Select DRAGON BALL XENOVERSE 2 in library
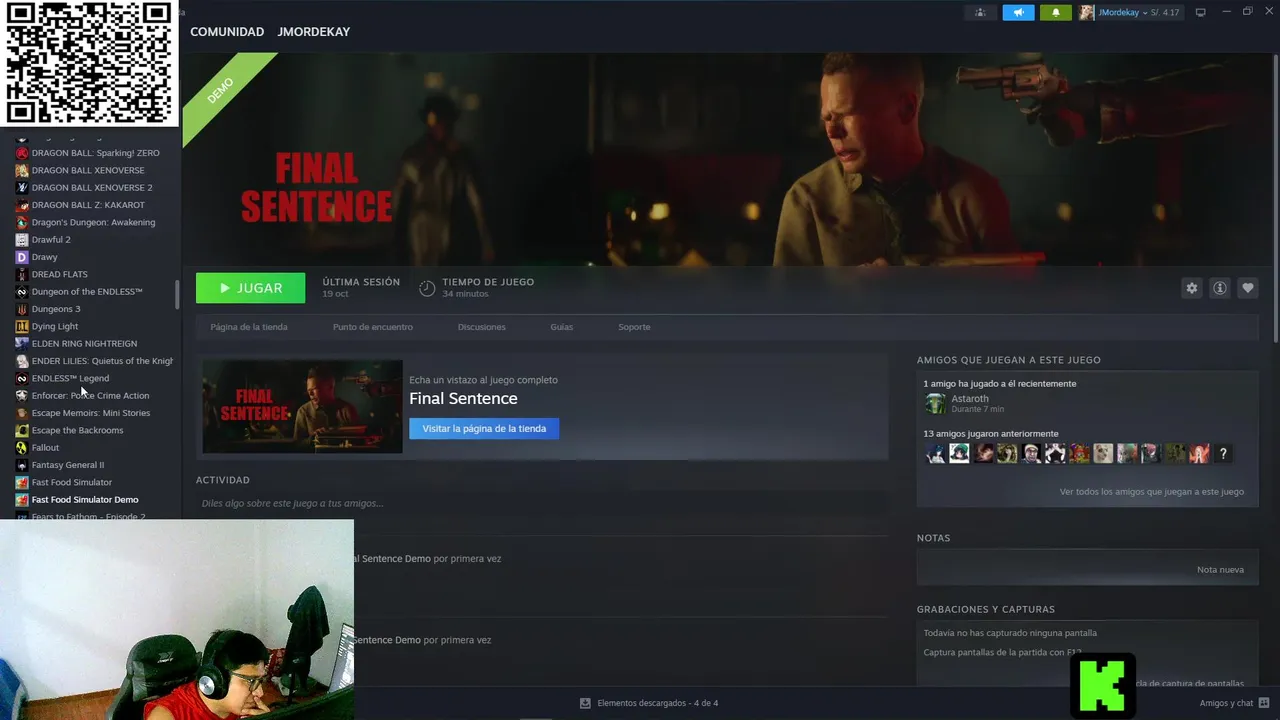 tap(92, 188)
